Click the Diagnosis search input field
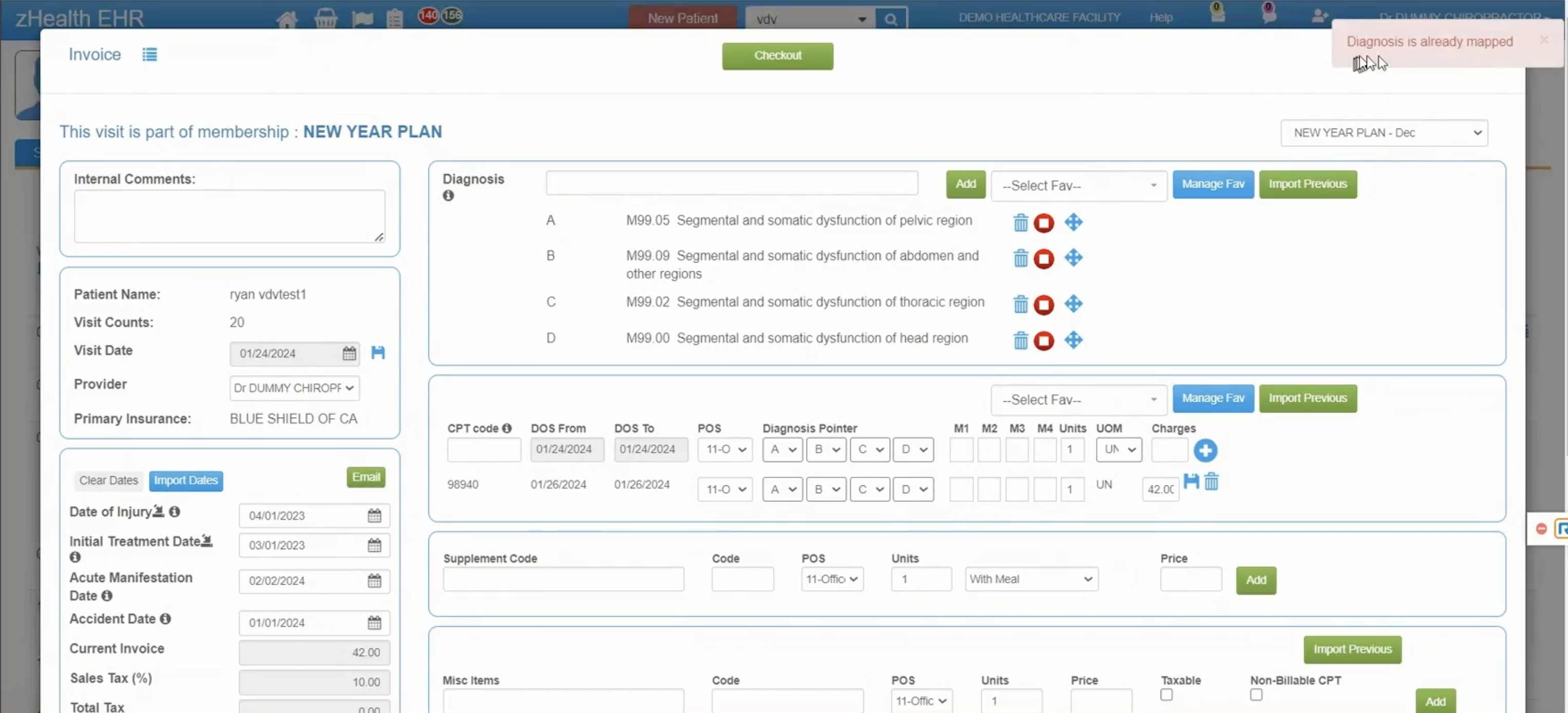The height and width of the screenshot is (713, 1568). point(732,183)
